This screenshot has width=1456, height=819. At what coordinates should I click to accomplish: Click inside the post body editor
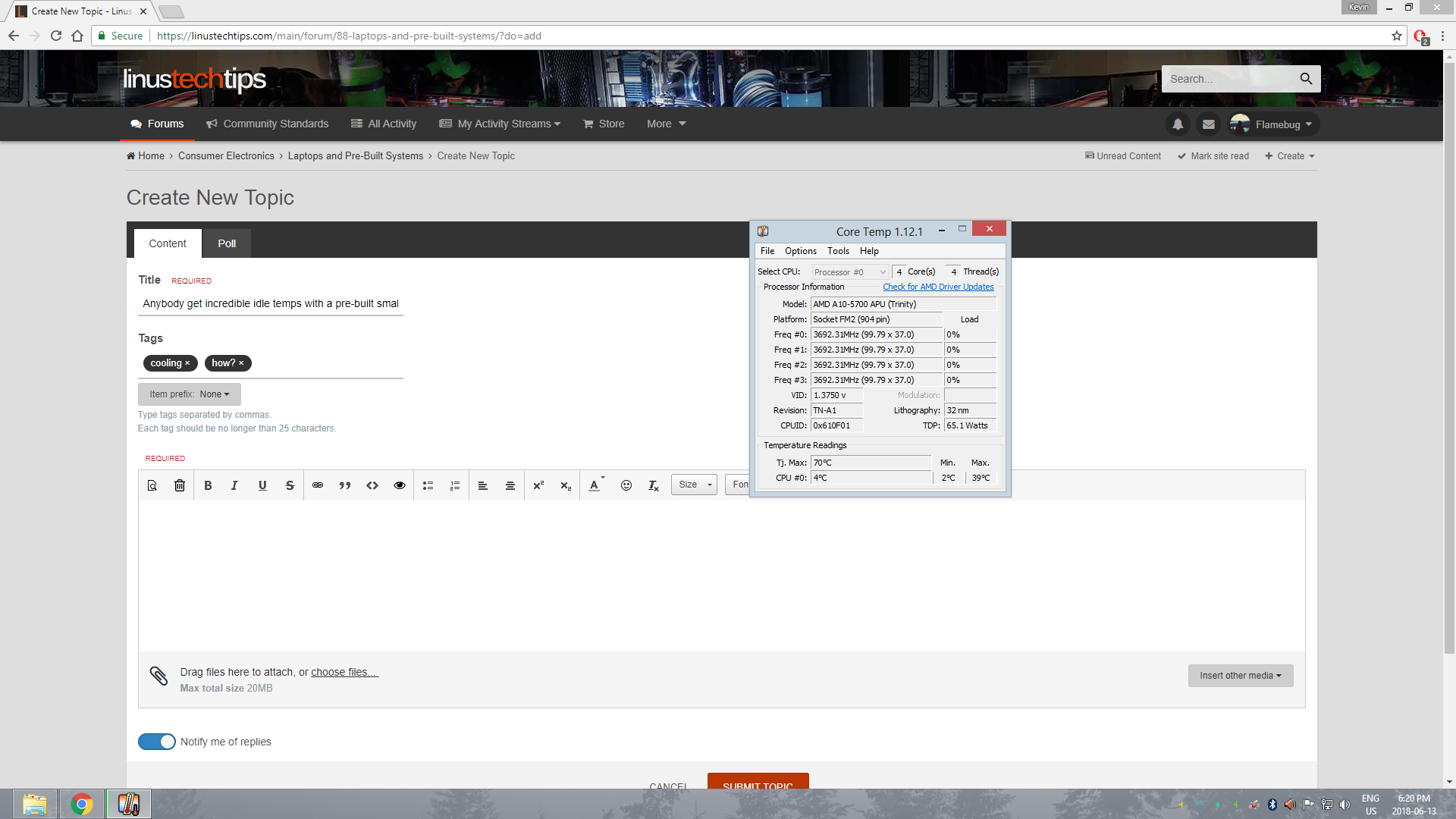coord(721,576)
